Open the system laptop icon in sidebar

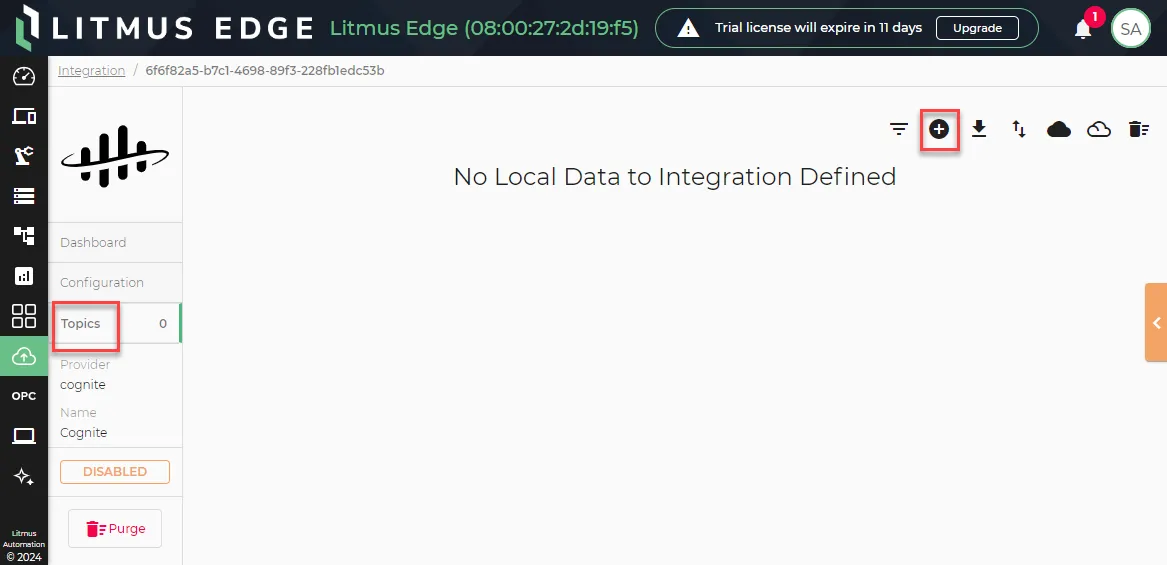coord(24,436)
